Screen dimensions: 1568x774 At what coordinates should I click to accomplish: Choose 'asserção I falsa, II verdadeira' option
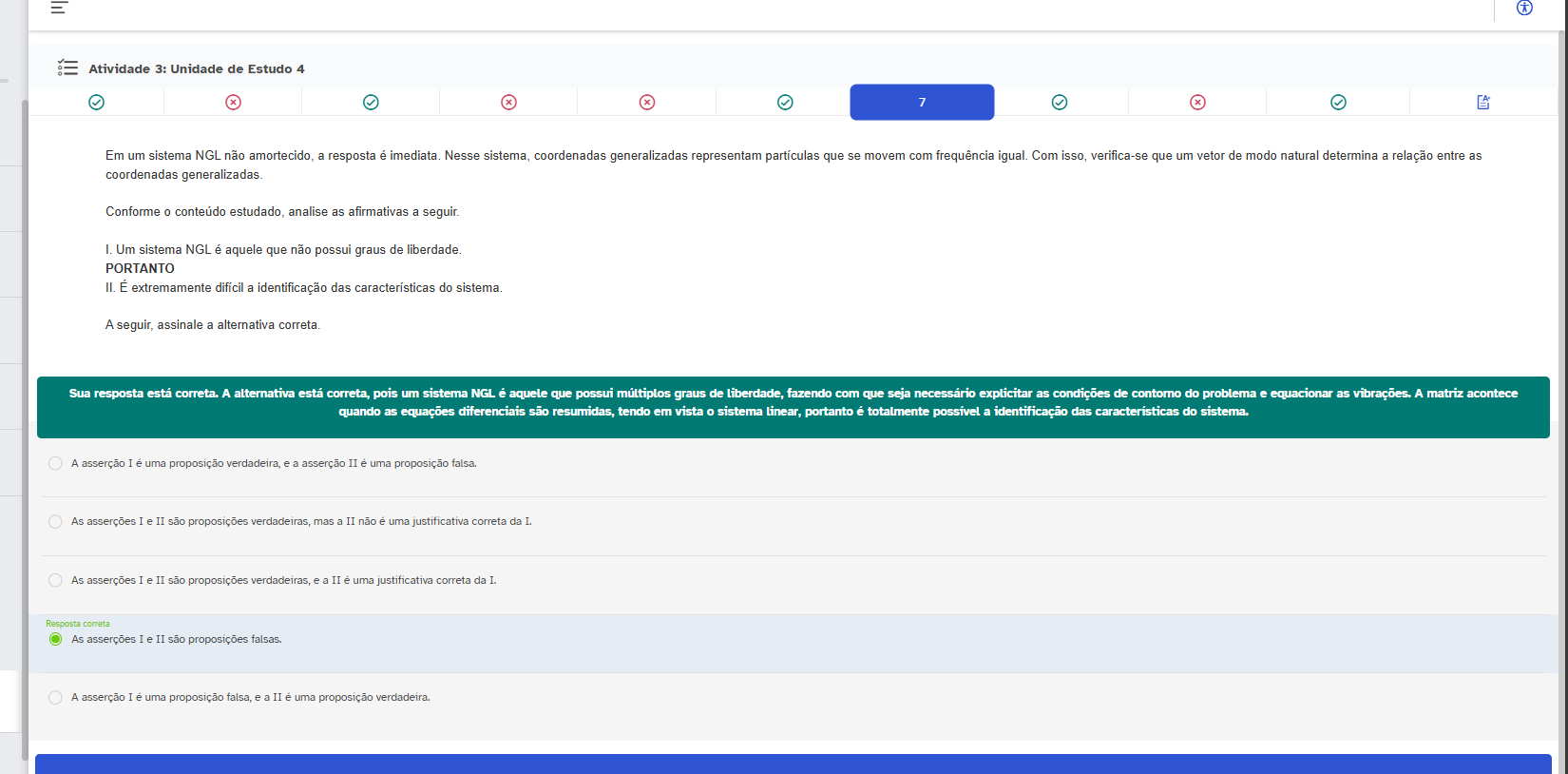click(55, 697)
